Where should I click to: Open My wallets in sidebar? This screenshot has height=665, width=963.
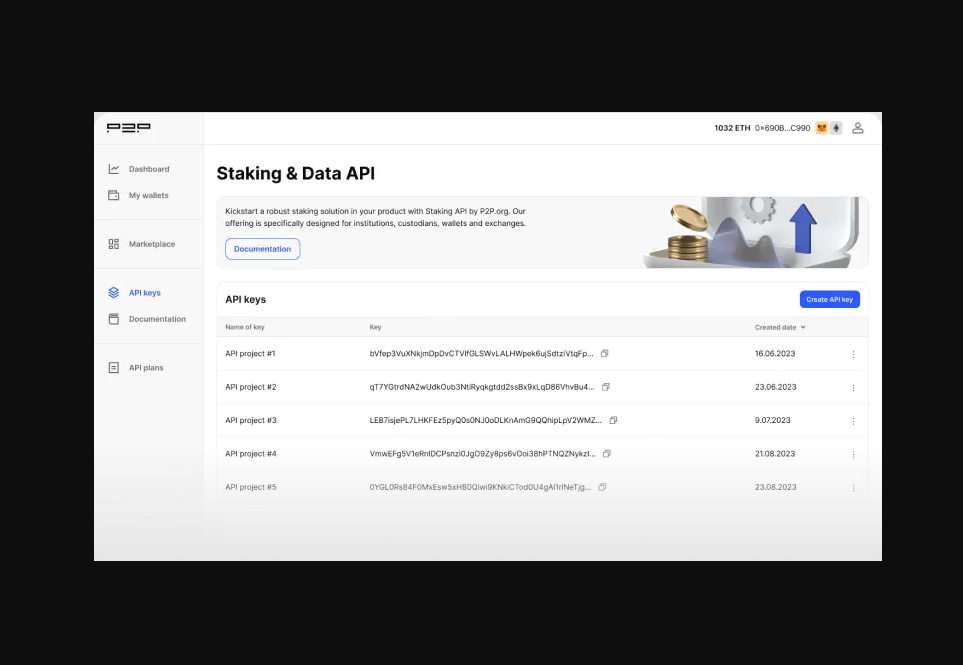148,195
